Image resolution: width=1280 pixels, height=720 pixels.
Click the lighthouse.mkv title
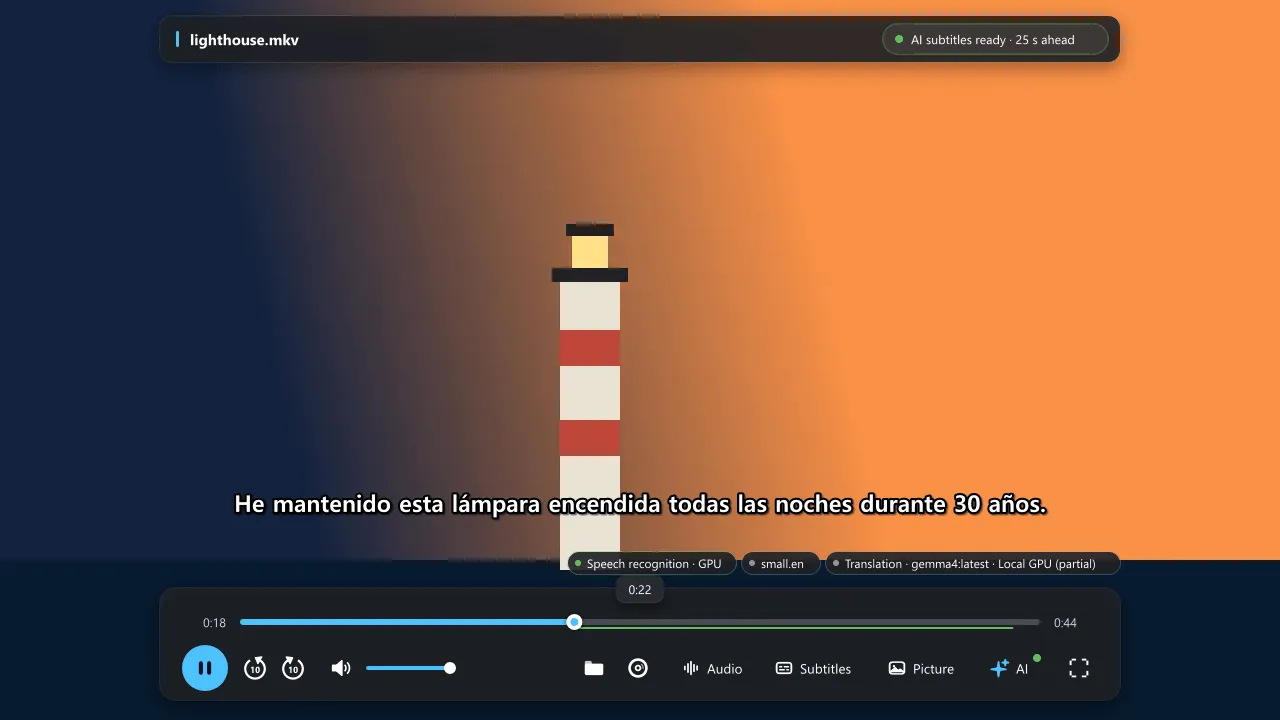(244, 40)
